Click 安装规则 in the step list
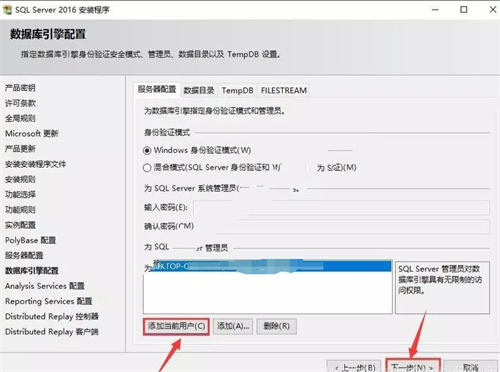The height and width of the screenshot is (372, 500). 20,180
